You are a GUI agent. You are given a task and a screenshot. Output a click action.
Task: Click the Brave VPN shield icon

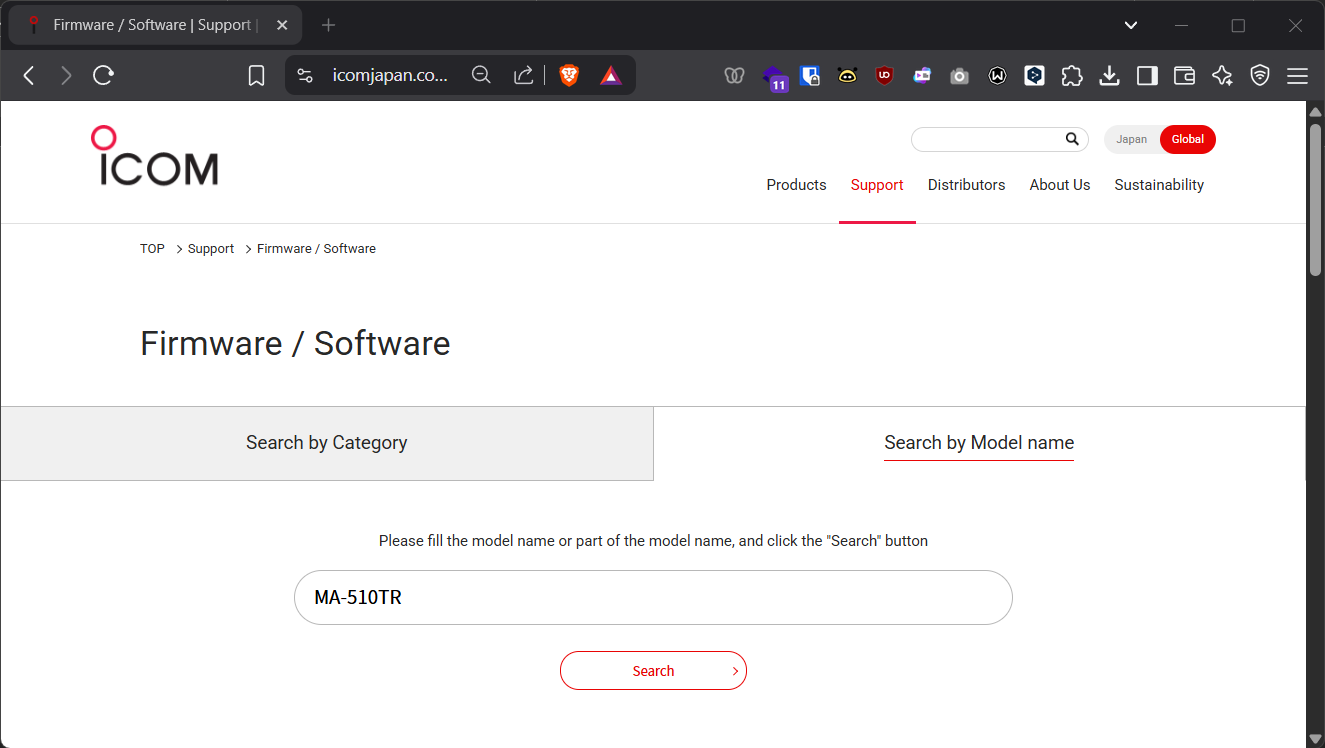coord(1260,75)
